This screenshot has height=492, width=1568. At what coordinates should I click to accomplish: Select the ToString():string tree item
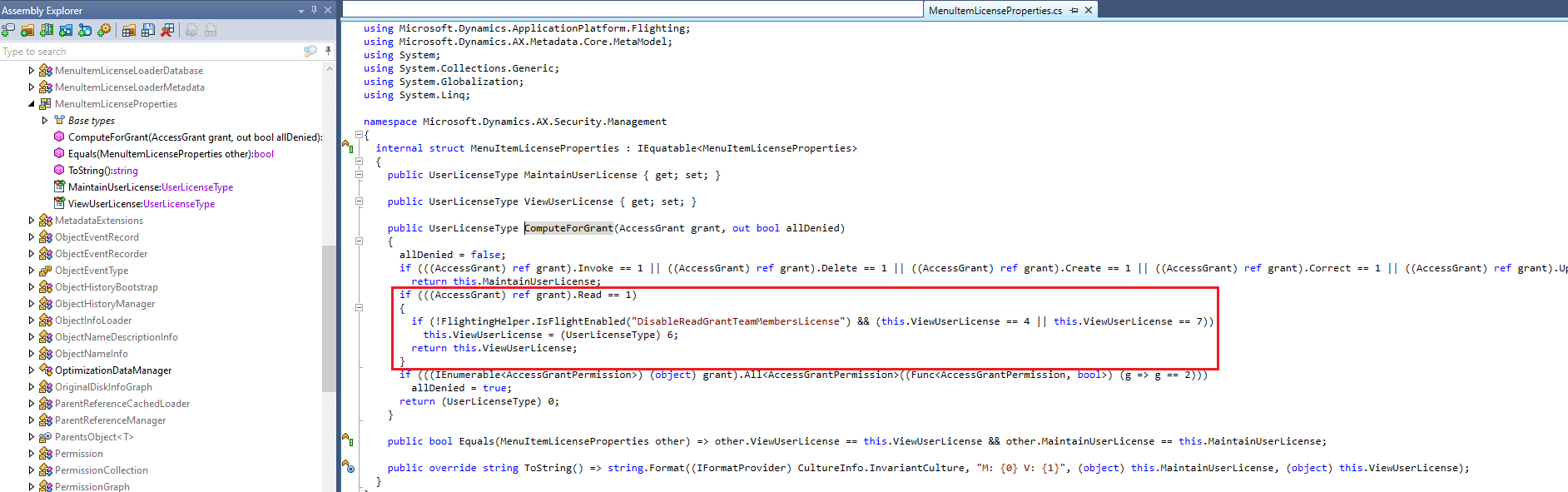pyautogui.click(x=103, y=171)
